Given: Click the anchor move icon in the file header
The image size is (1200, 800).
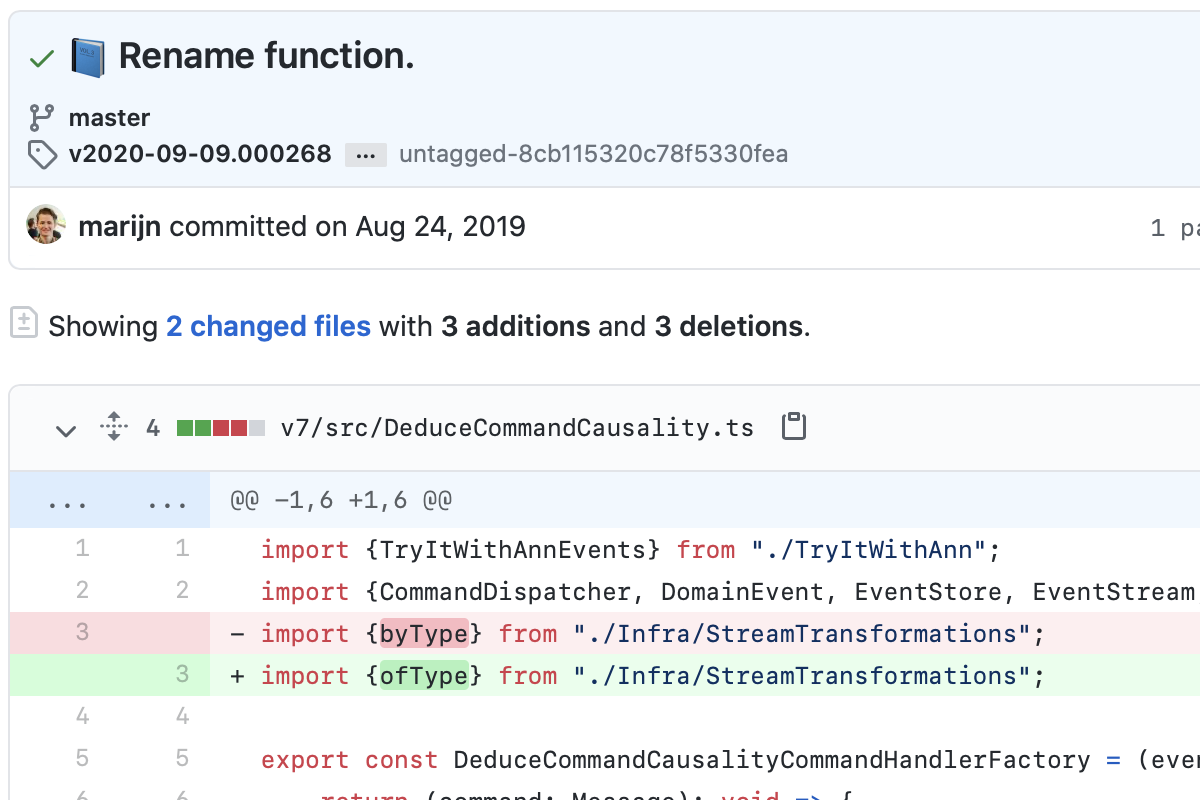Looking at the screenshot, I should coord(113,426).
